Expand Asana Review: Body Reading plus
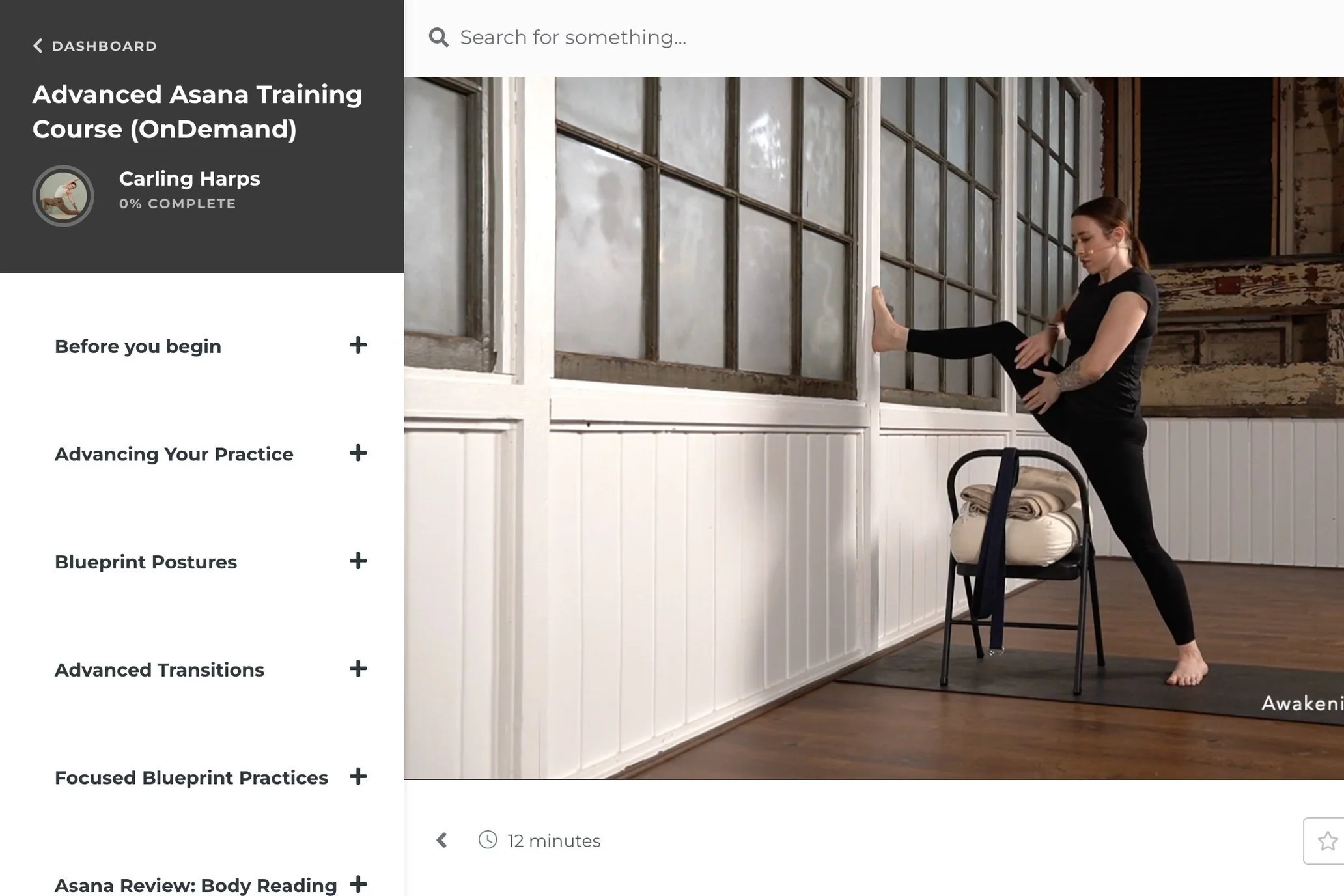This screenshot has width=1344, height=896. point(358,884)
